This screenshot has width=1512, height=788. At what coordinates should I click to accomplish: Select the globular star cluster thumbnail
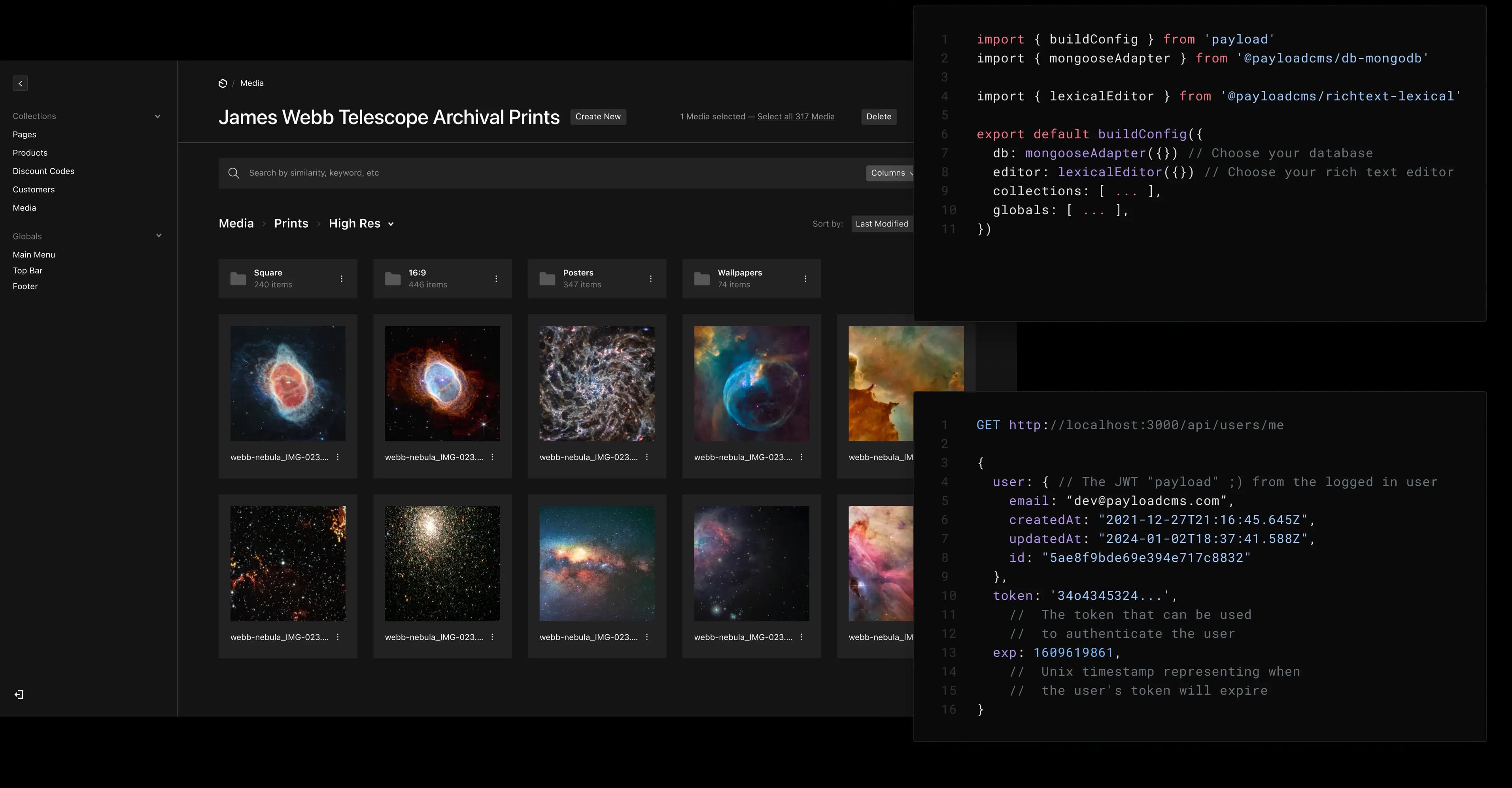(442, 564)
